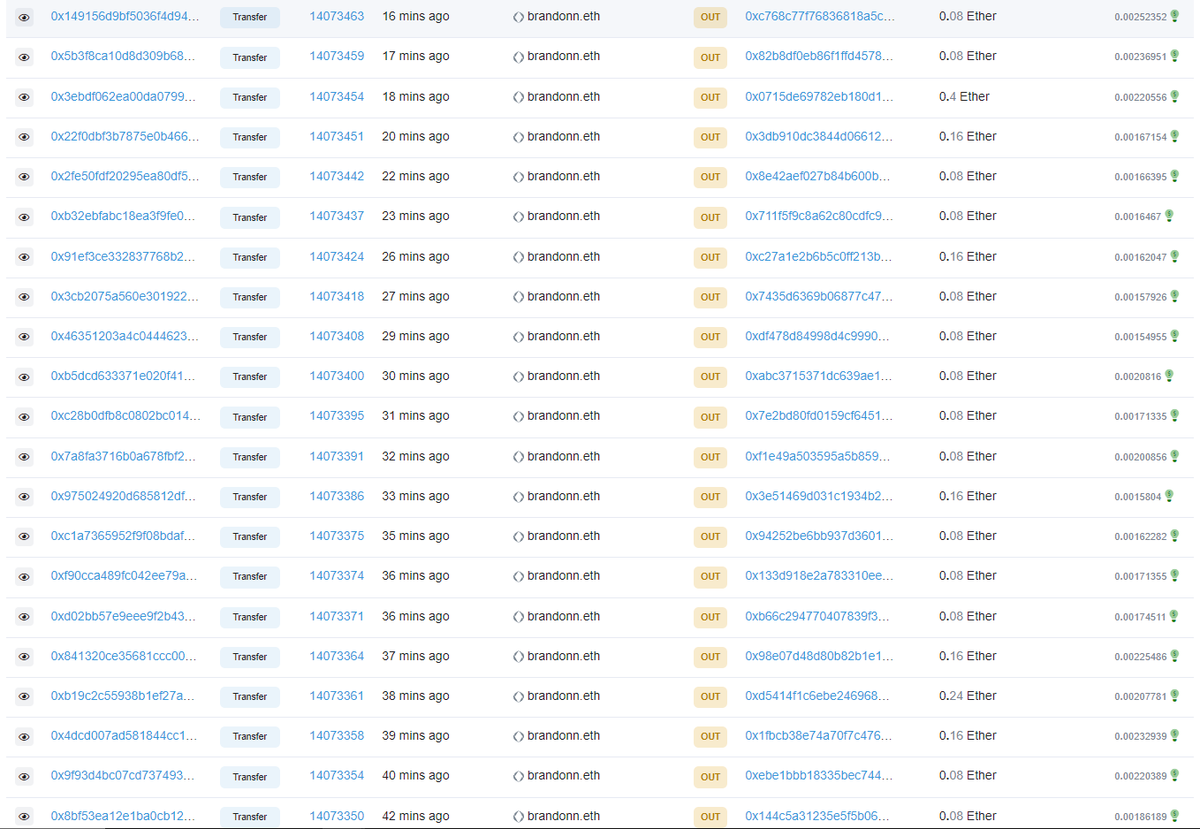Select the lightbulb icon next to fee 0.0016467
The image size is (1200, 829).
[1168, 216]
